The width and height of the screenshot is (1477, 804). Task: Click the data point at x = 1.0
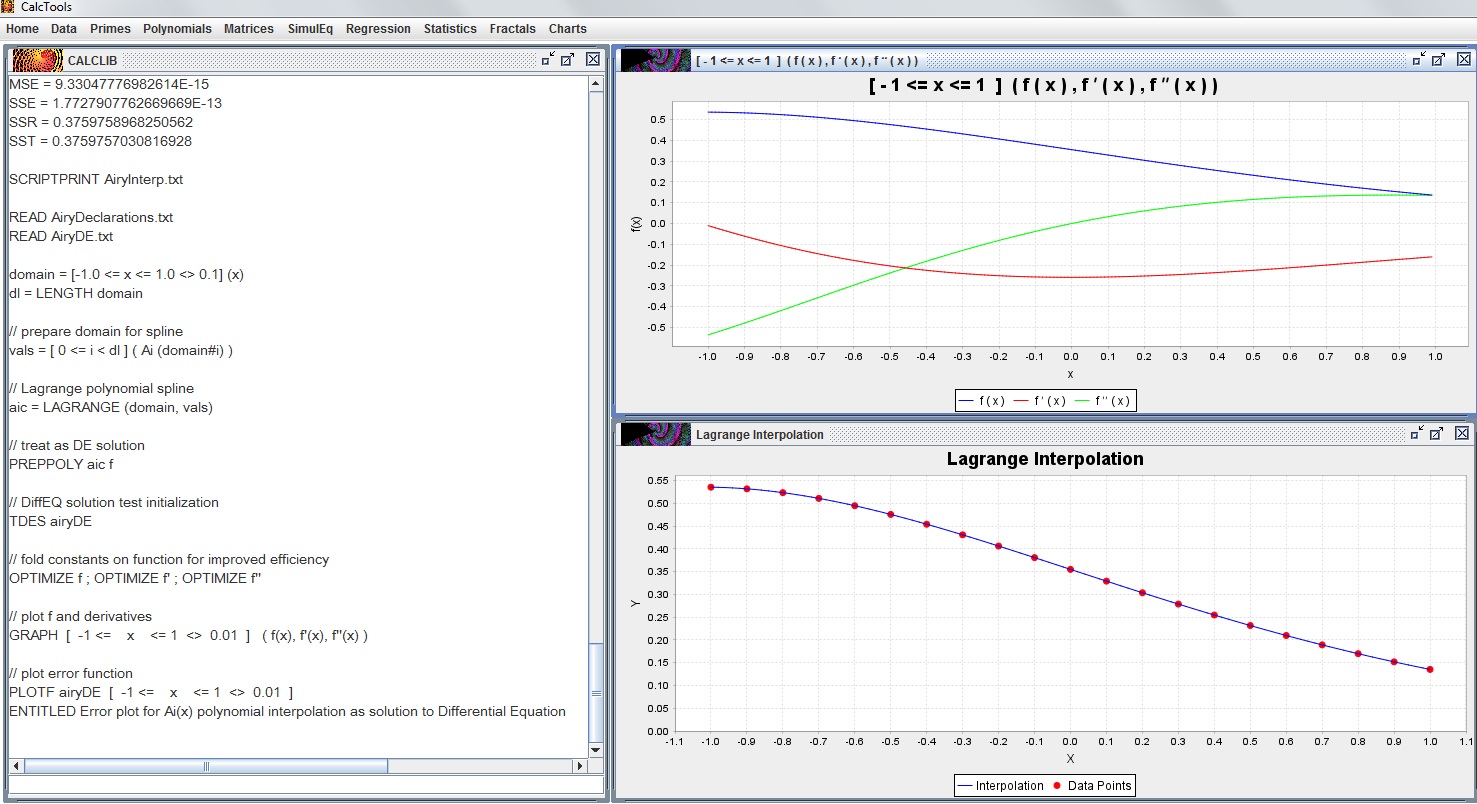1430,669
